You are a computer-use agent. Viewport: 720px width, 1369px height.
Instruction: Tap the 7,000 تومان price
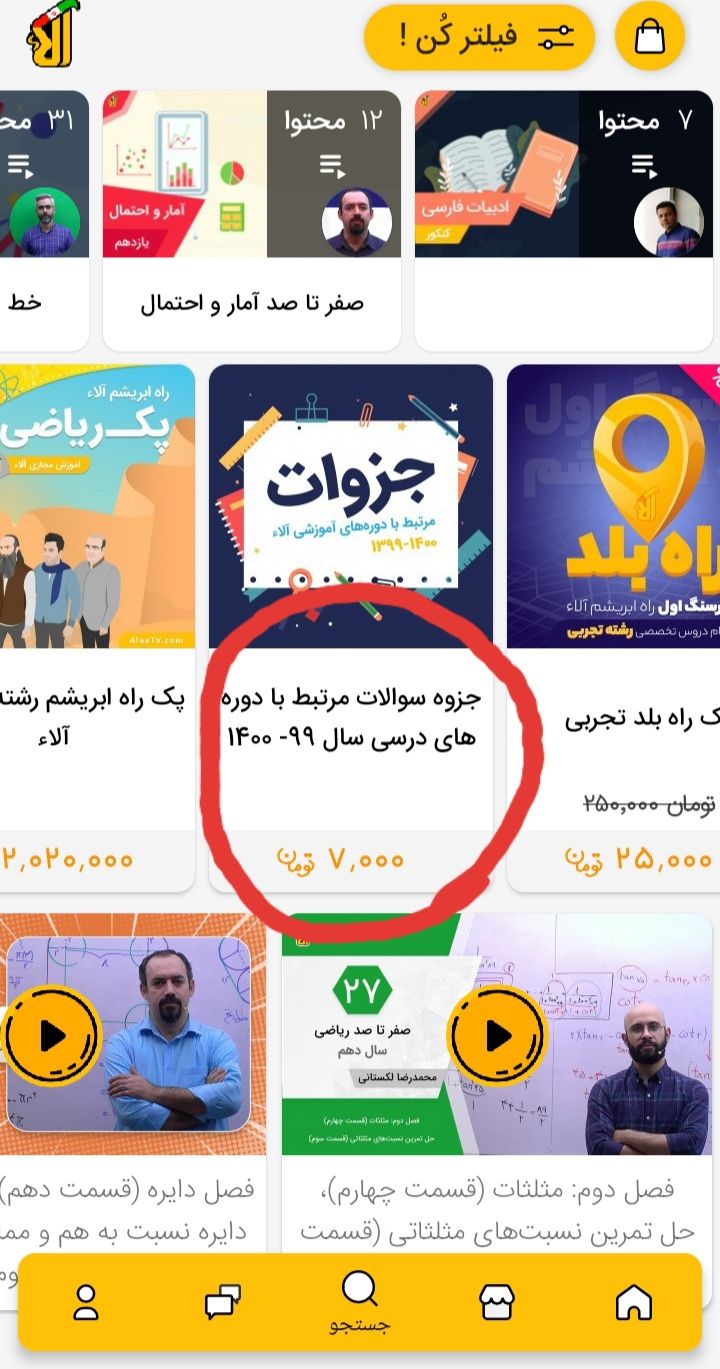(x=340, y=859)
